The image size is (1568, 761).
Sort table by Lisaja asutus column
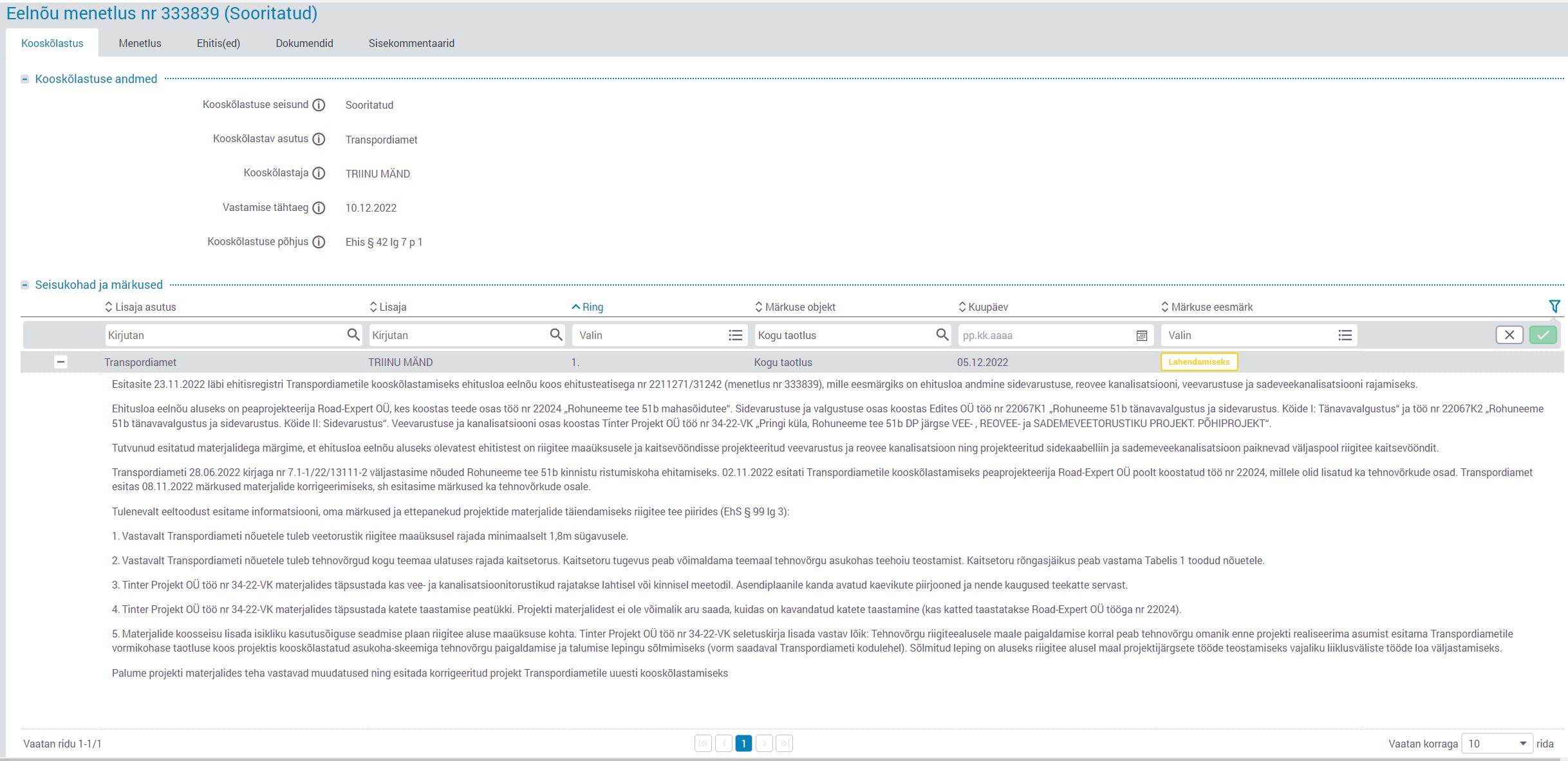click(x=140, y=307)
